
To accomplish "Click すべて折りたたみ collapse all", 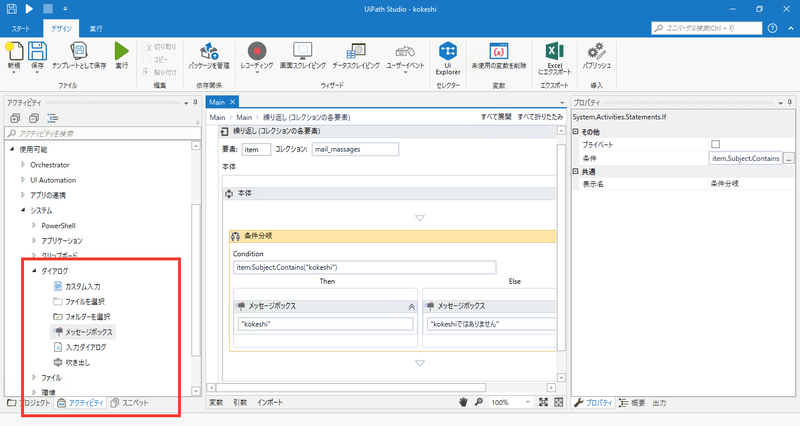I will coord(540,117).
